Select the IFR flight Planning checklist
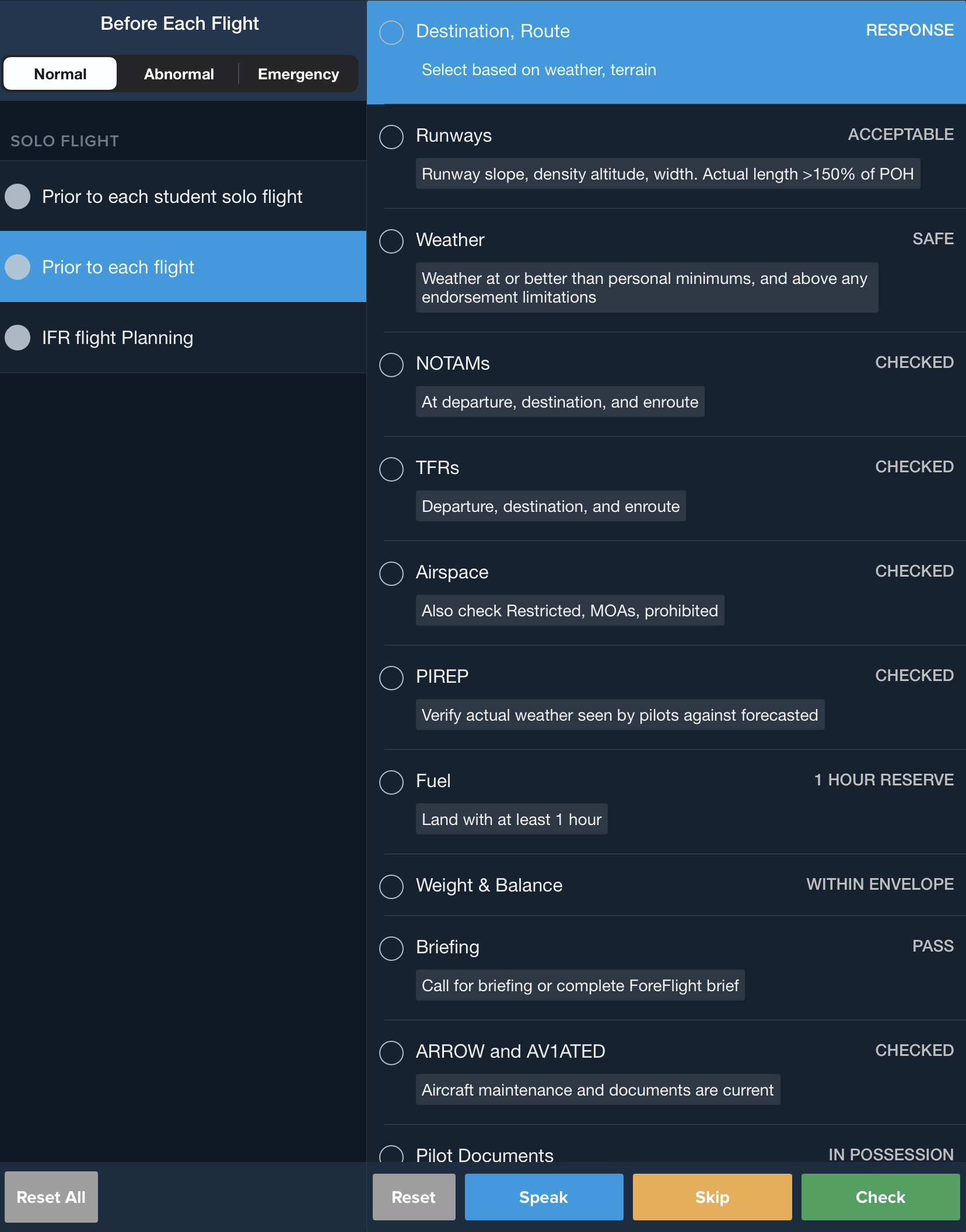Viewport: 966px width, 1232px height. 117,338
